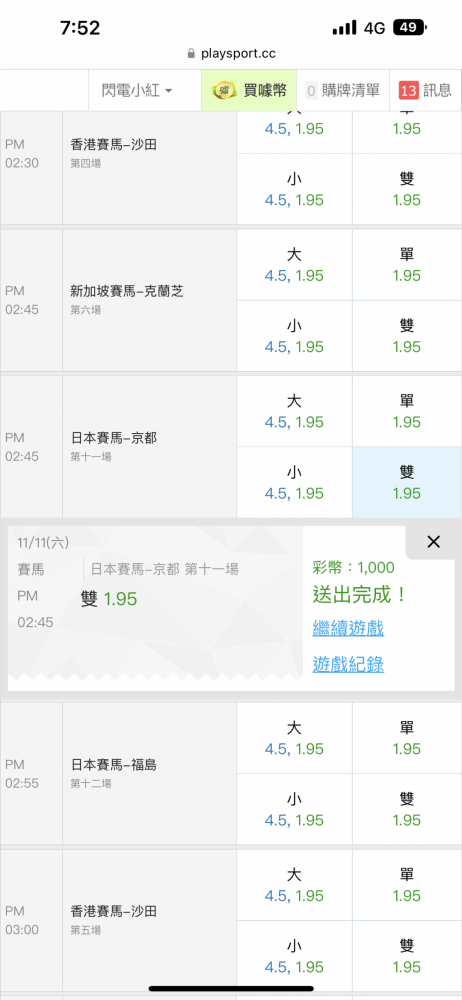Image resolution: width=462 pixels, height=1000 pixels.
Task: Select 小 for 日本賽馬-福島 race
Action: pos(294,809)
